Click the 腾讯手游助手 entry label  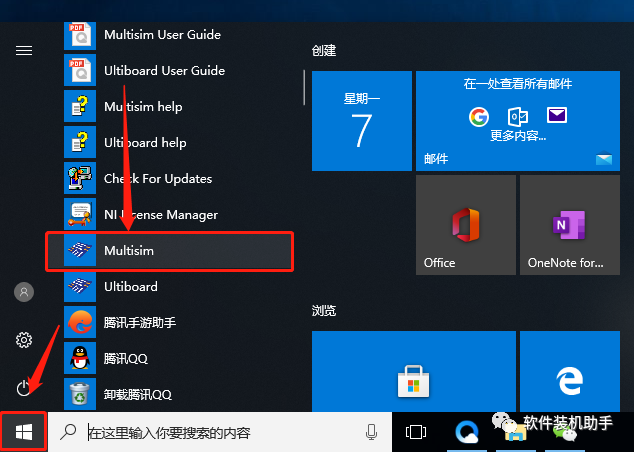coord(139,323)
